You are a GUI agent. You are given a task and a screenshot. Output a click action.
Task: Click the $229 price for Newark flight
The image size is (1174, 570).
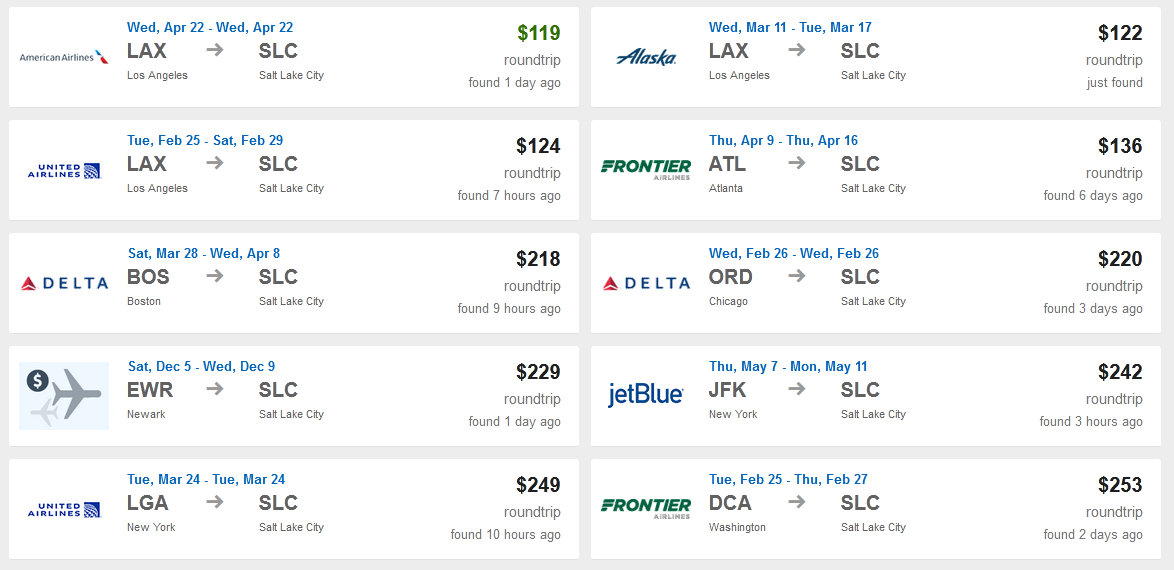pos(538,372)
